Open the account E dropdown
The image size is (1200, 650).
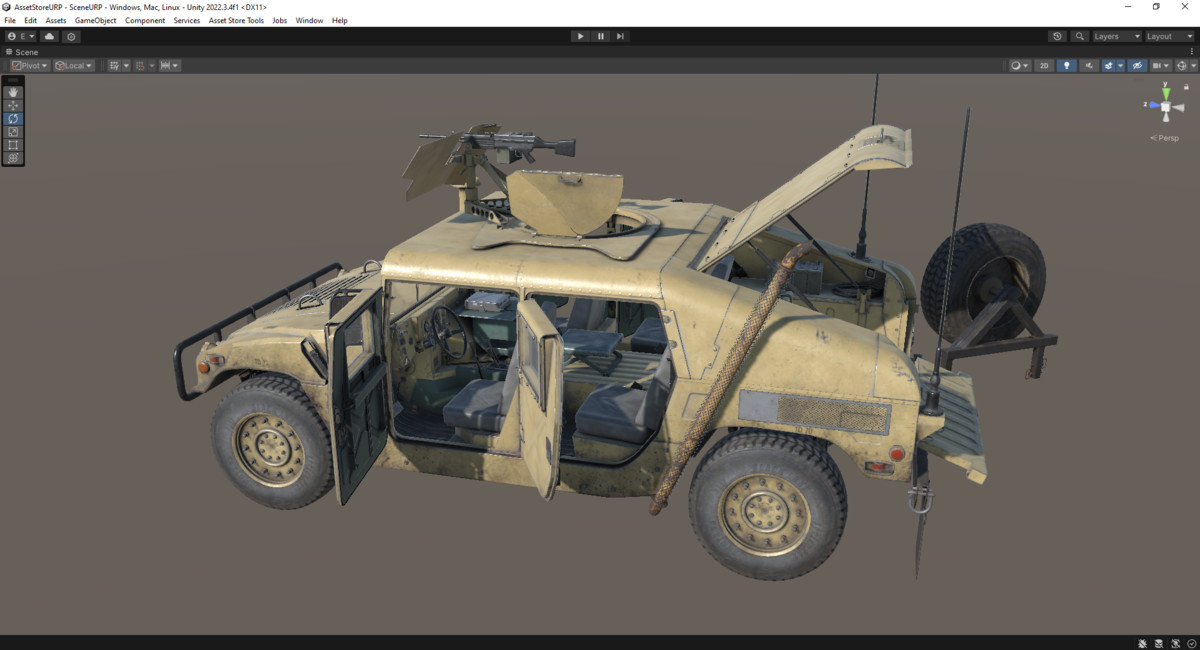(x=20, y=36)
